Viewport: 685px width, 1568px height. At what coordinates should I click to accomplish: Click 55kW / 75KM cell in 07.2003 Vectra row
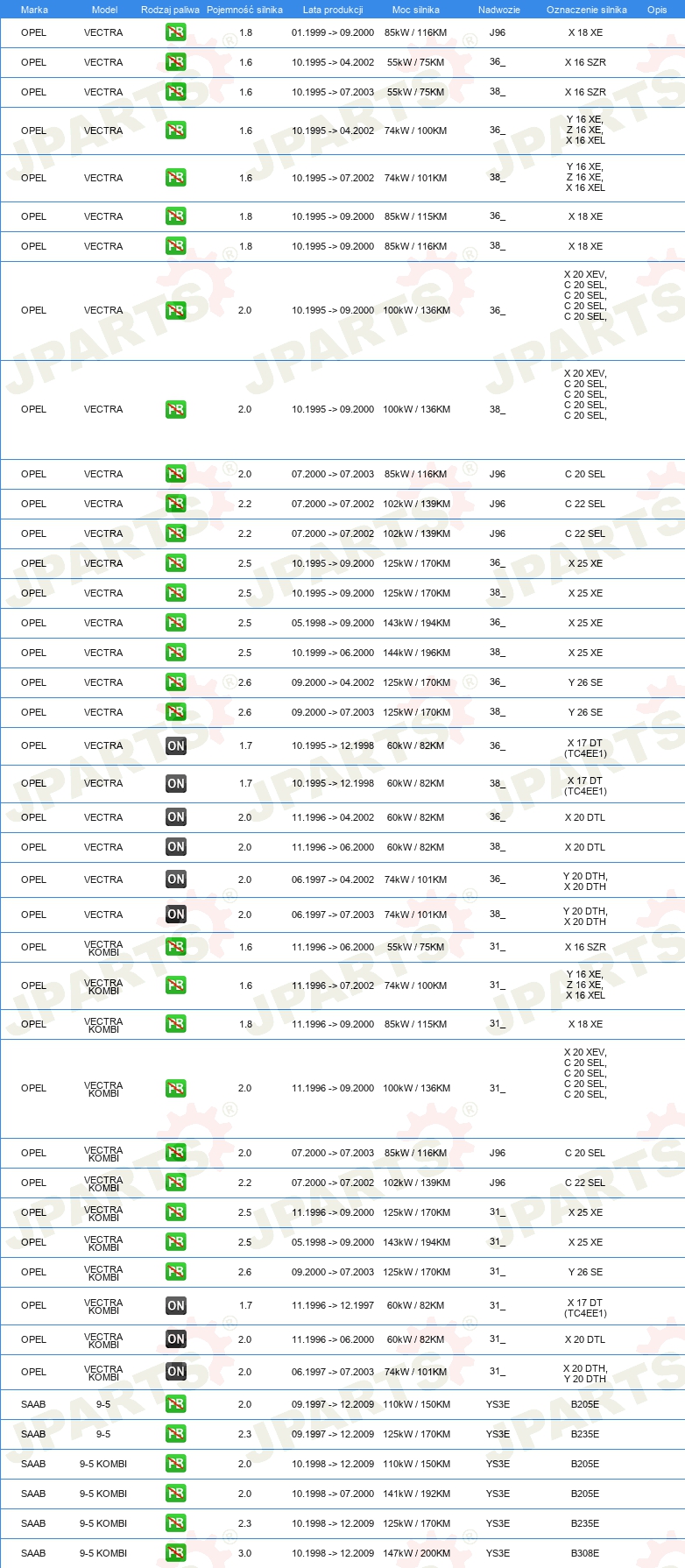pyautogui.click(x=416, y=92)
